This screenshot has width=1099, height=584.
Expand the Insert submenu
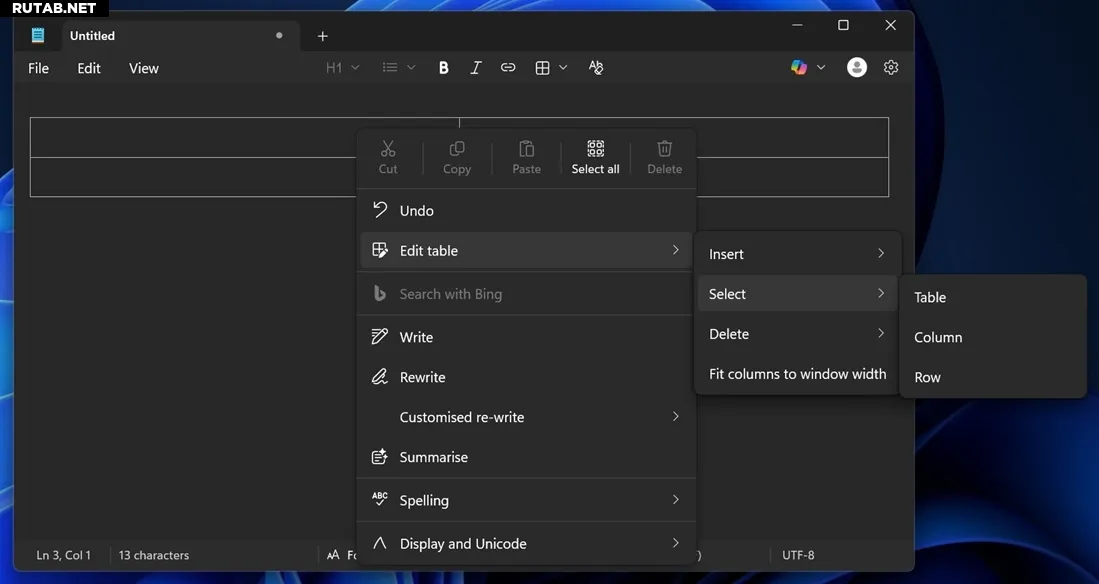(x=797, y=254)
